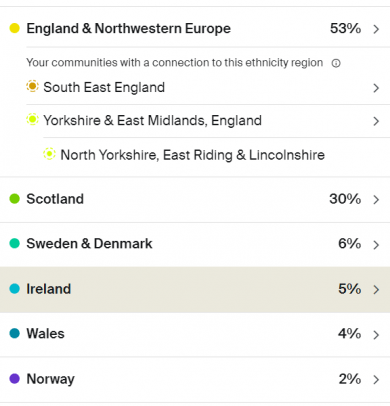390x406 pixels.
Task: Open Yorkshire & East Midlands chevron arrow
Action: pyautogui.click(x=376, y=121)
